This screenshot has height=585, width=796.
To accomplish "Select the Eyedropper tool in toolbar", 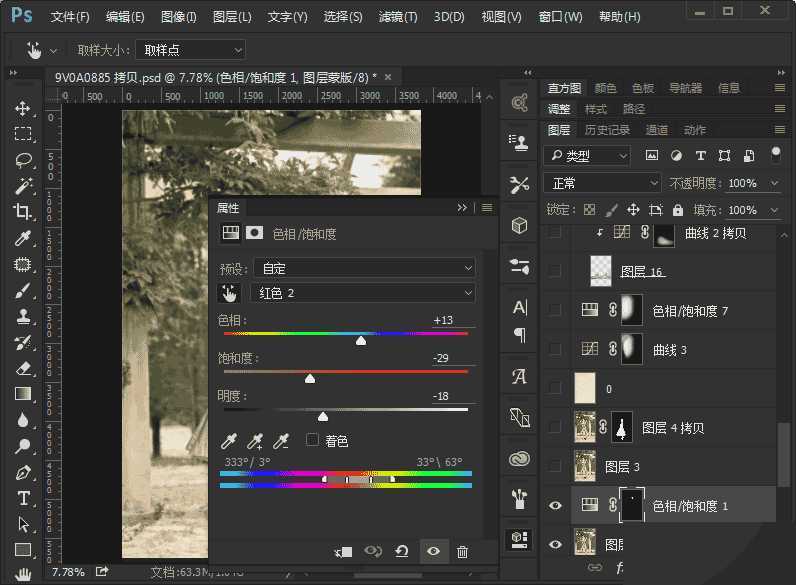I will (23, 238).
